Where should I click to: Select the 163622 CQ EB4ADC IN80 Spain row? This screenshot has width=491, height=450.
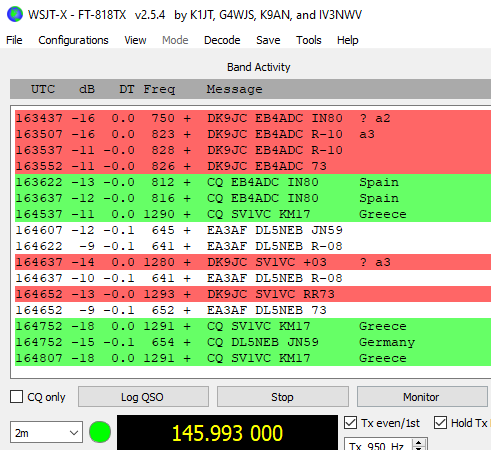(x=253, y=182)
